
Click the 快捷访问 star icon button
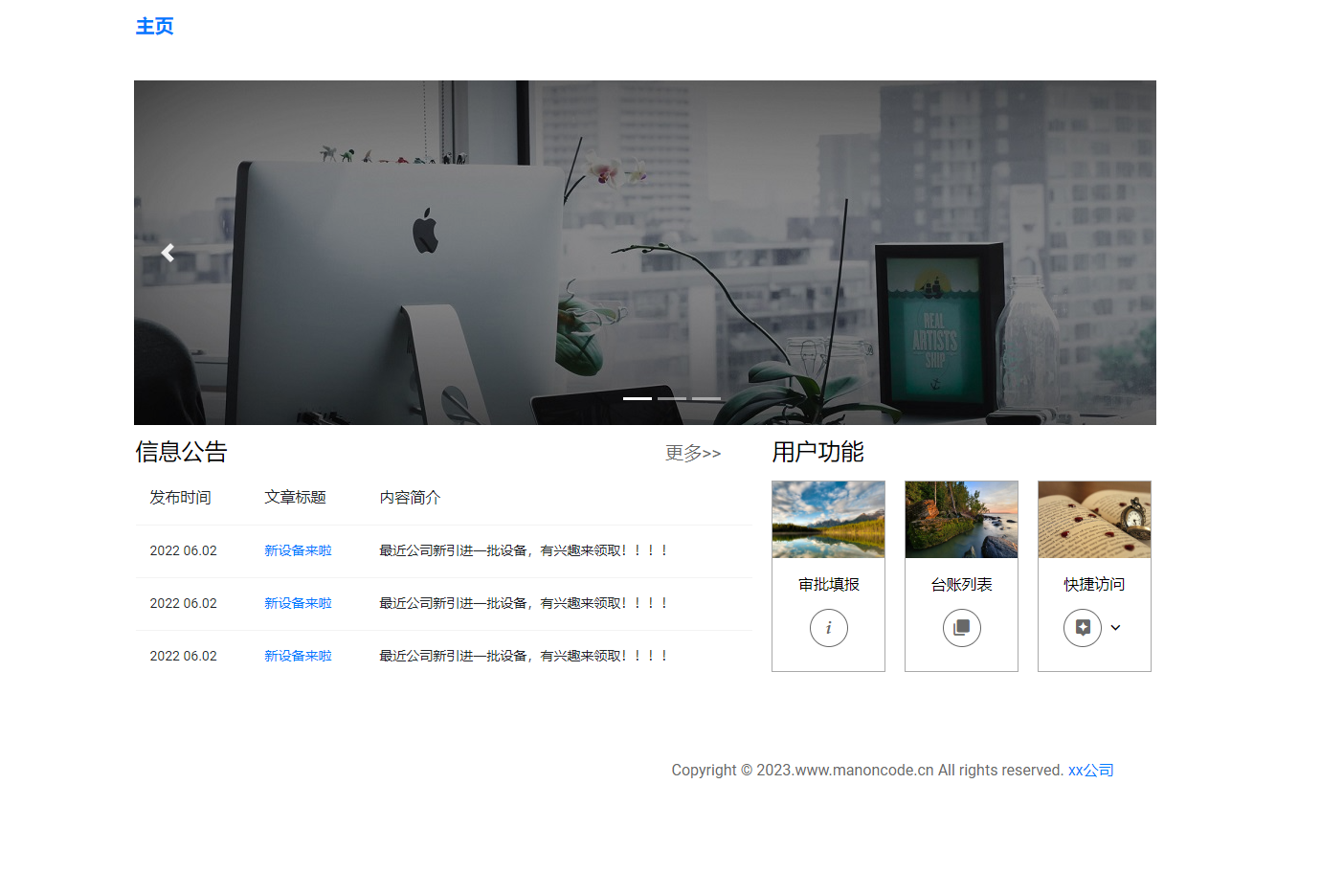[1083, 628]
